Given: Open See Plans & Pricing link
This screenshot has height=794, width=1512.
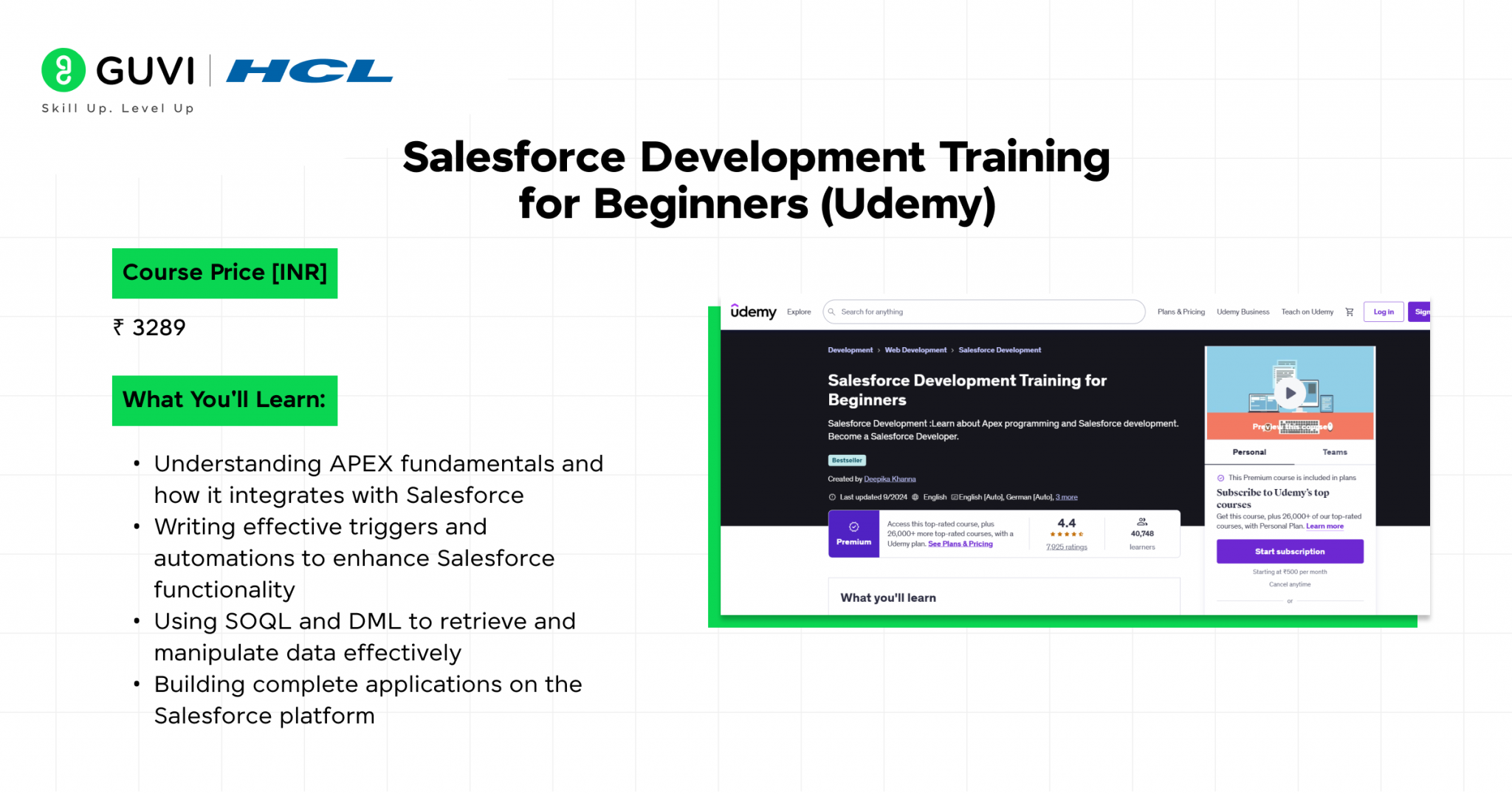Looking at the screenshot, I should [x=961, y=544].
